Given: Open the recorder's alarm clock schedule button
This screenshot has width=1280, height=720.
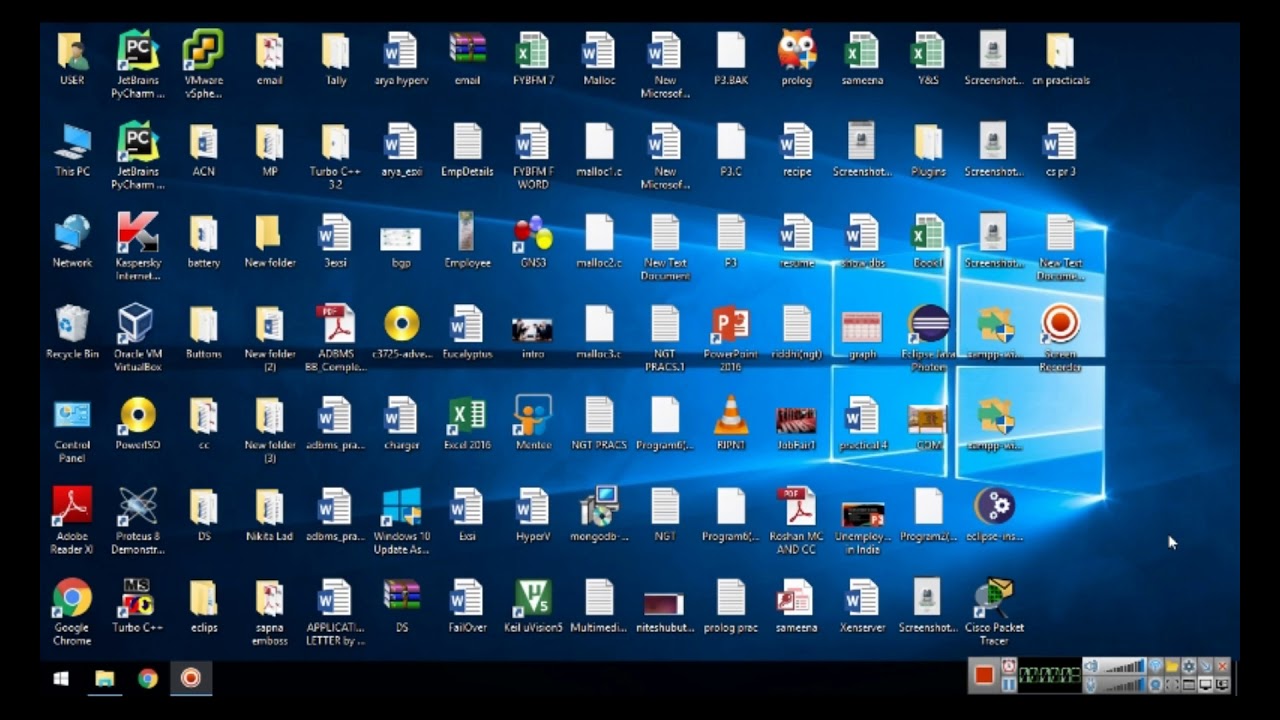Looking at the screenshot, I should click(1009, 667).
